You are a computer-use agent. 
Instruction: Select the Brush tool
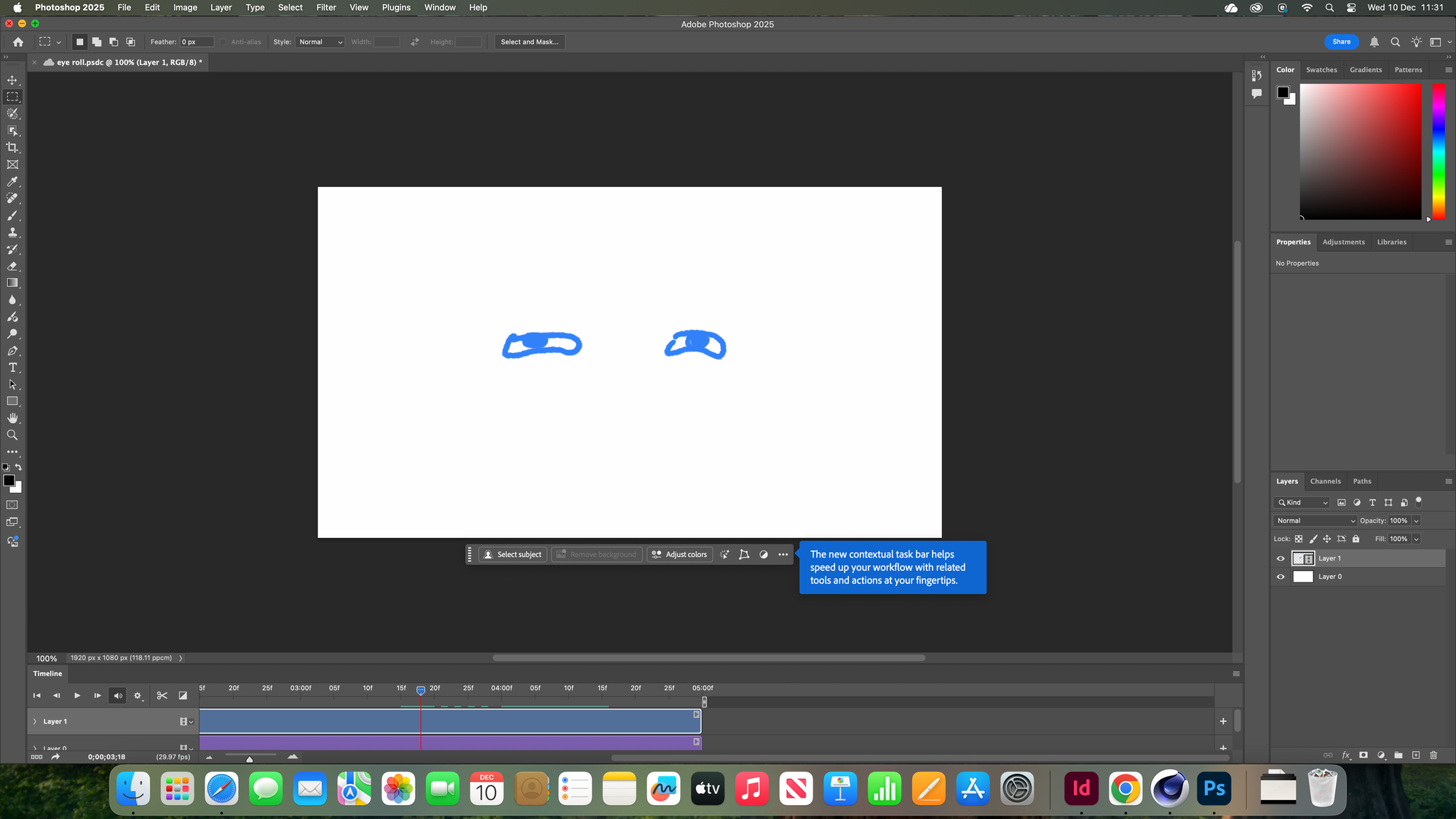12,215
